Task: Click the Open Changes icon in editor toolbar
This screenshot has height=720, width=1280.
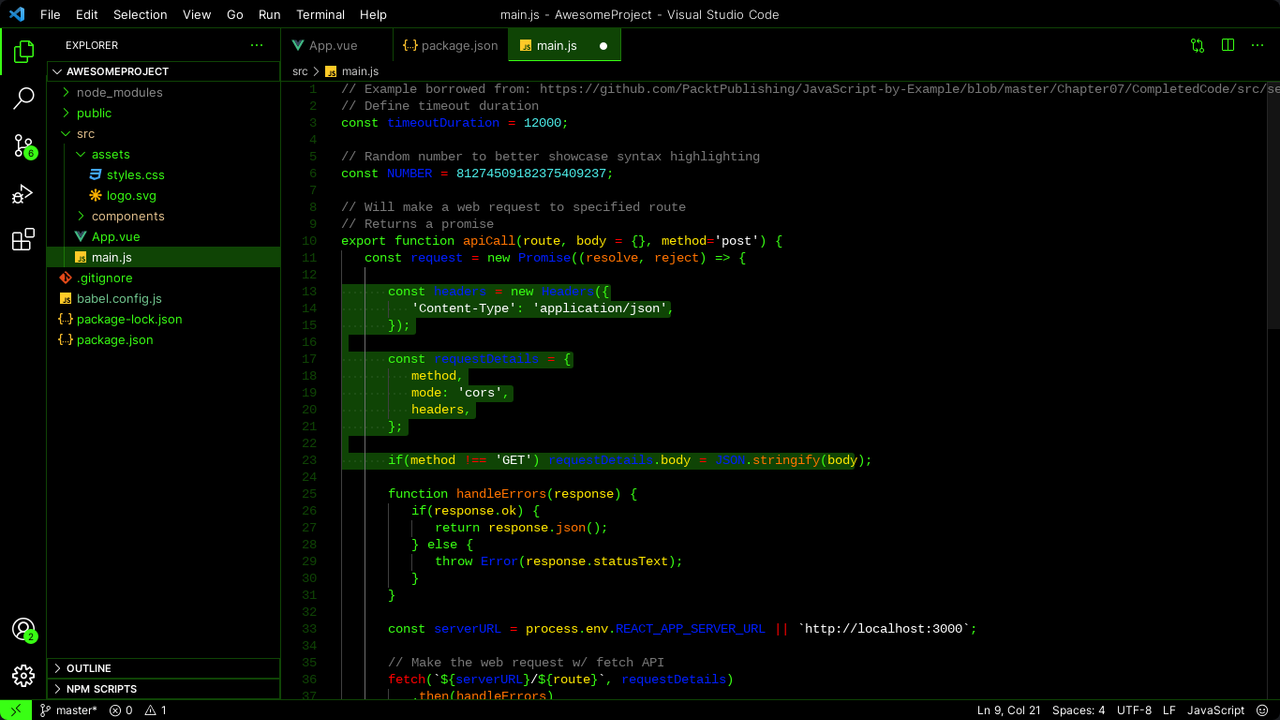Action: [1197, 45]
